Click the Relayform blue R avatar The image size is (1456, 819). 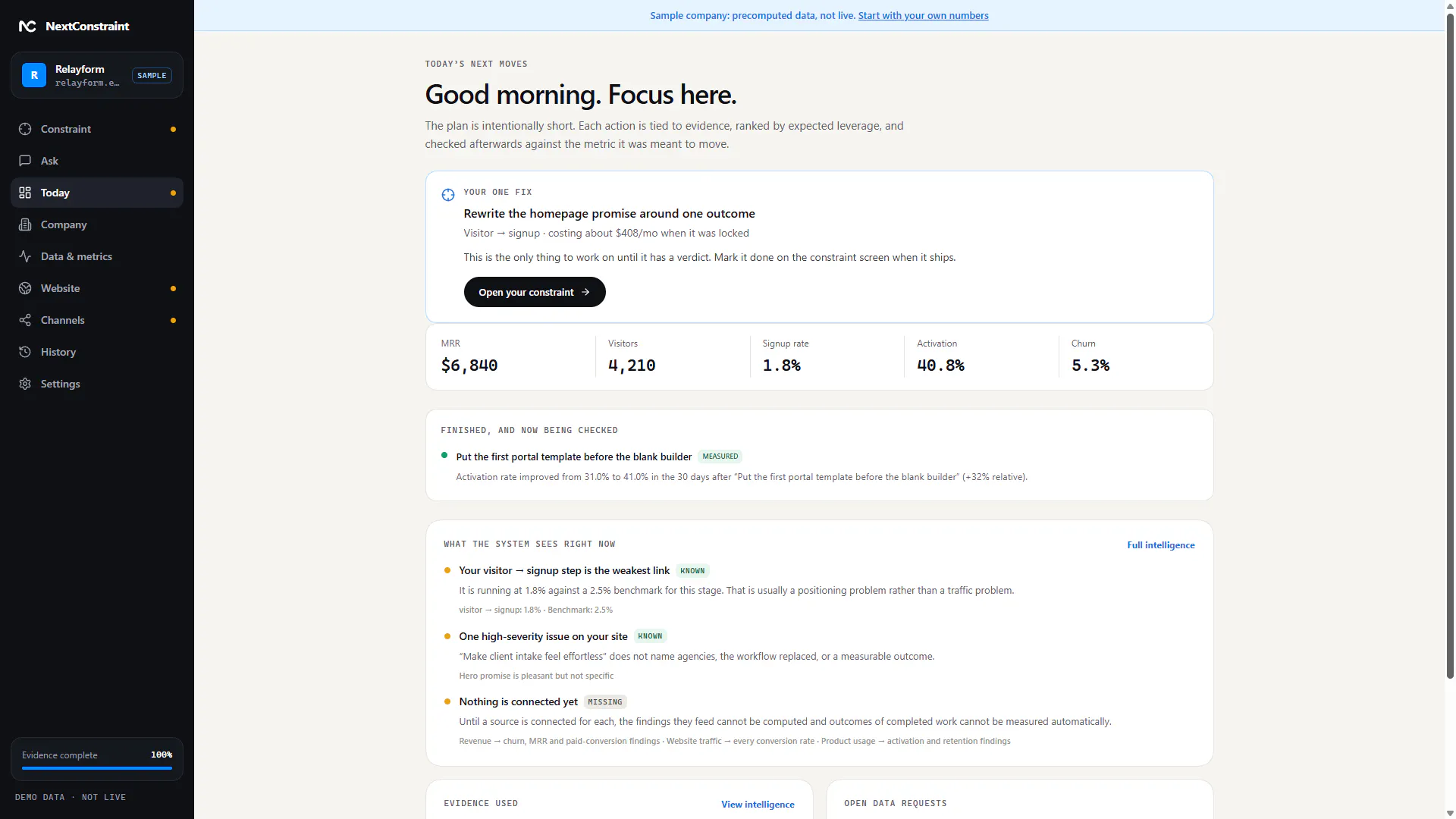pos(34,75)
